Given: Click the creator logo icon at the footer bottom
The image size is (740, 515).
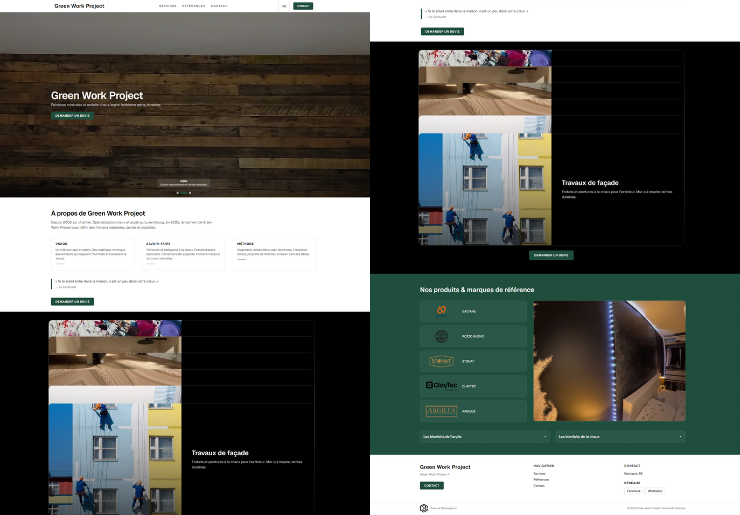Looking at the screenshot, I should click(x=424, y=508).
